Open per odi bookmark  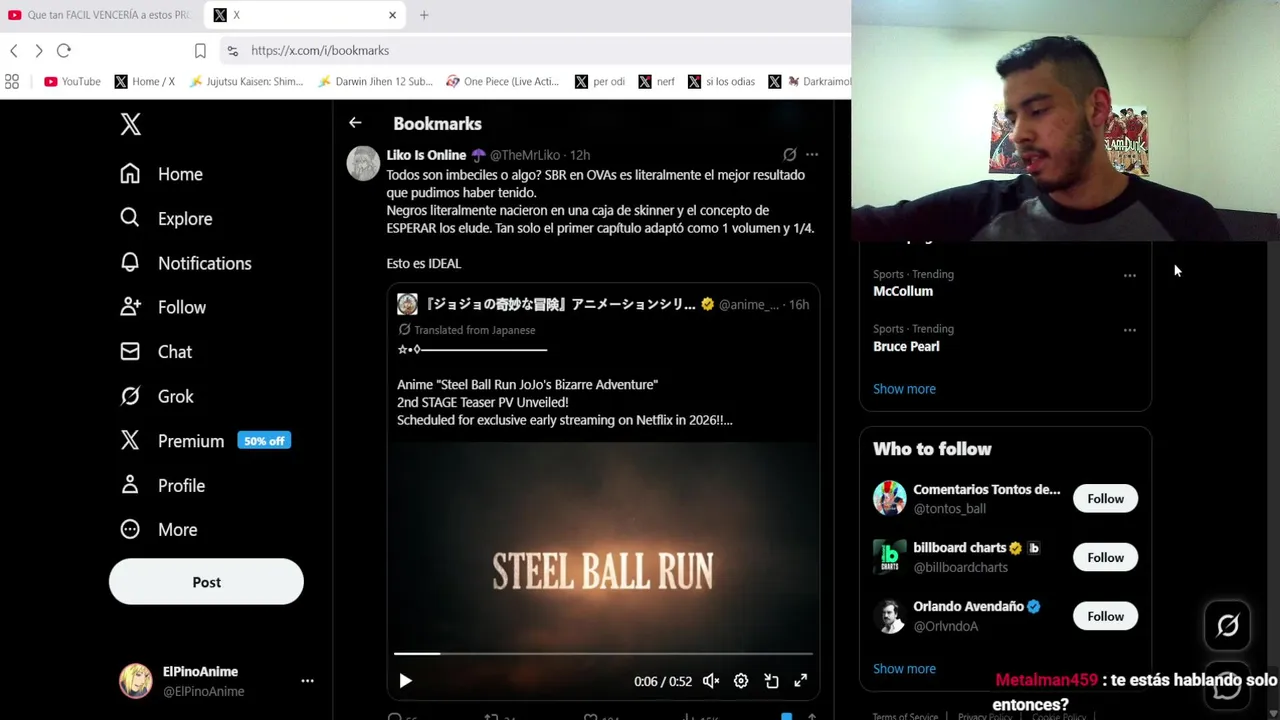point(600,82)
